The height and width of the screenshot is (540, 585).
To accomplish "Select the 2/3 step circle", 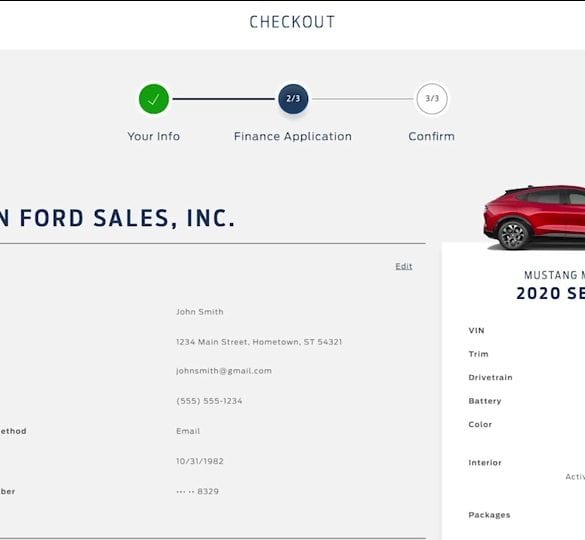I will tap(293, 99).
